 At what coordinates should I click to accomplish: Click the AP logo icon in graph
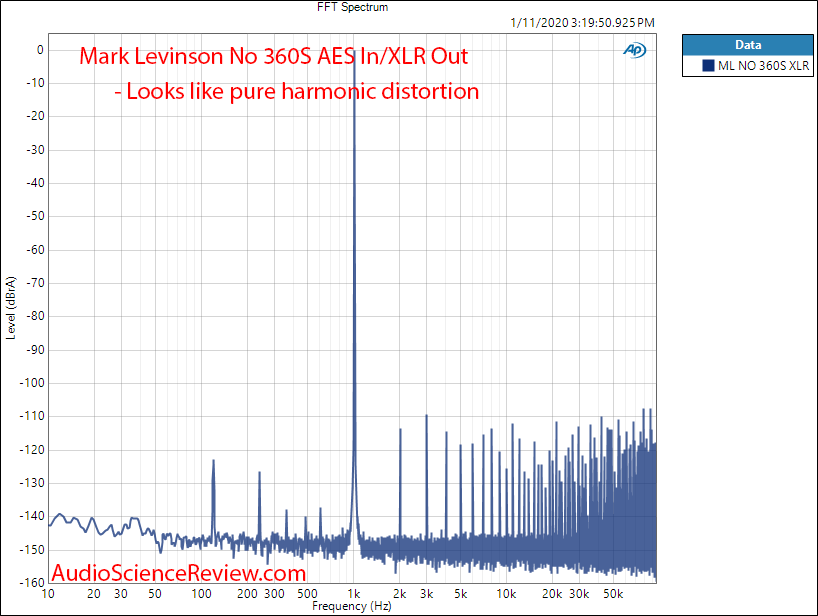(x=634, y=50)
